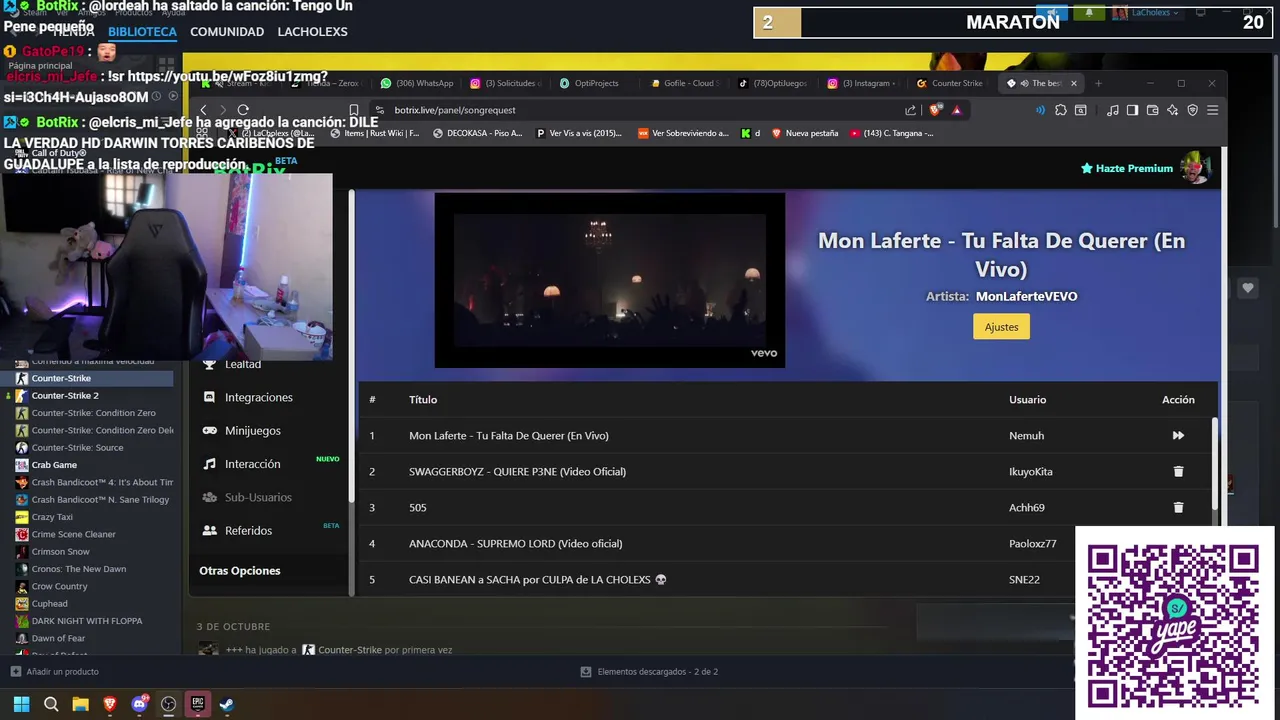Click the song list scrollbar
The height and width of the screenshot is (720, 1280).
pyautogui.click(x=1215, y=465)
